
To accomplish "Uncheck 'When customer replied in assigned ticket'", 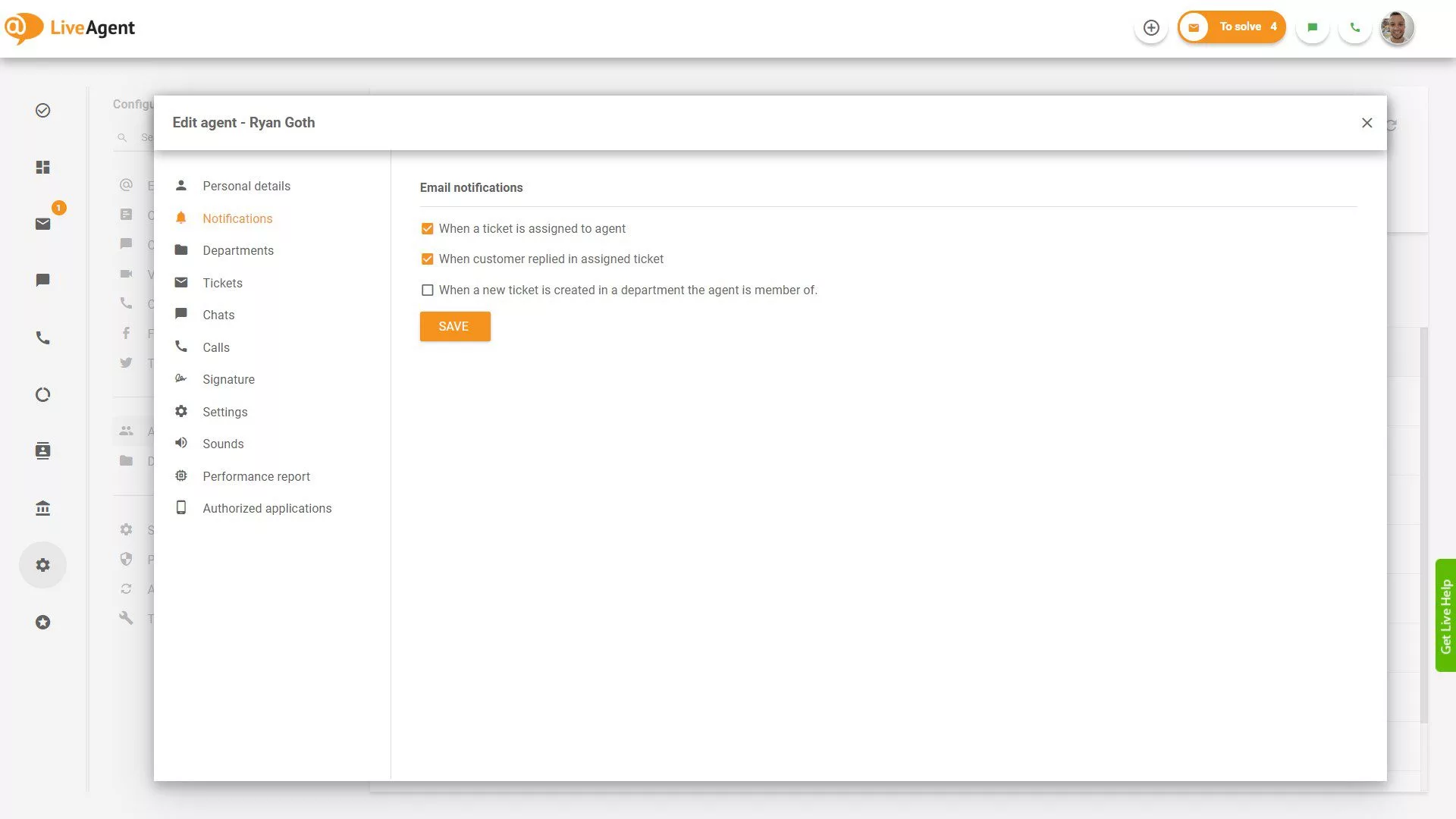I will point(428,259).
